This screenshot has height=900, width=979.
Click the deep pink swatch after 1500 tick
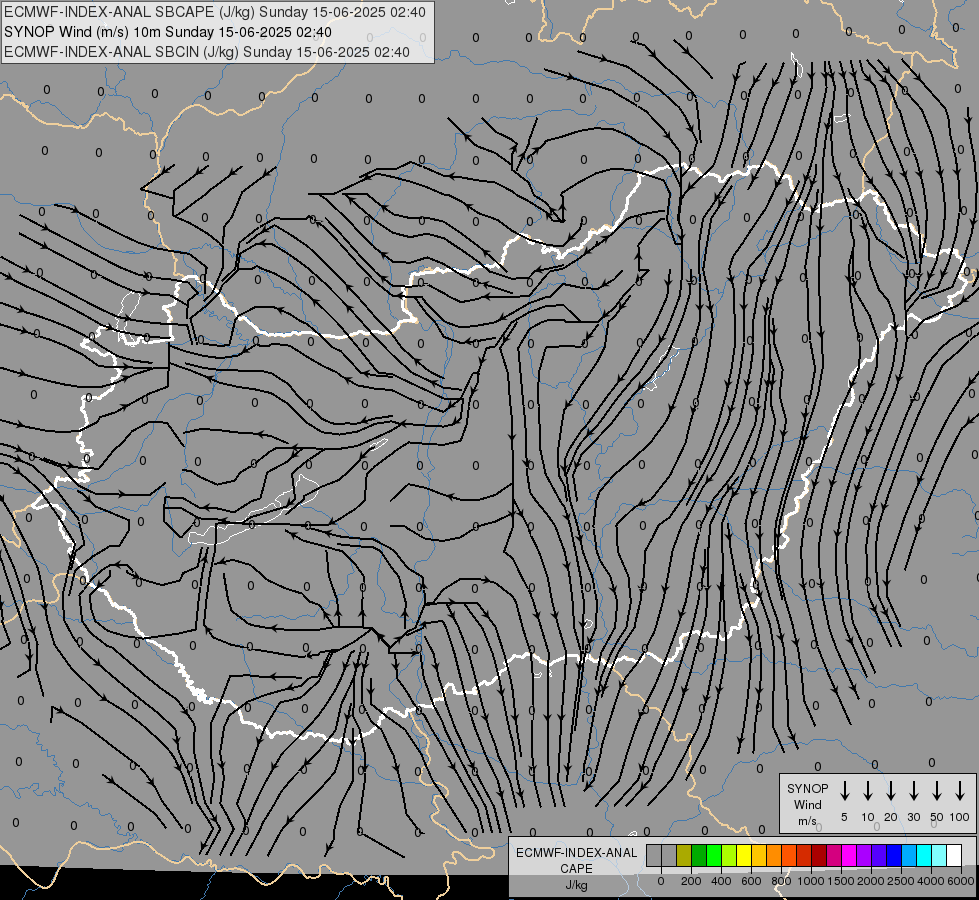tap(834, 855)
